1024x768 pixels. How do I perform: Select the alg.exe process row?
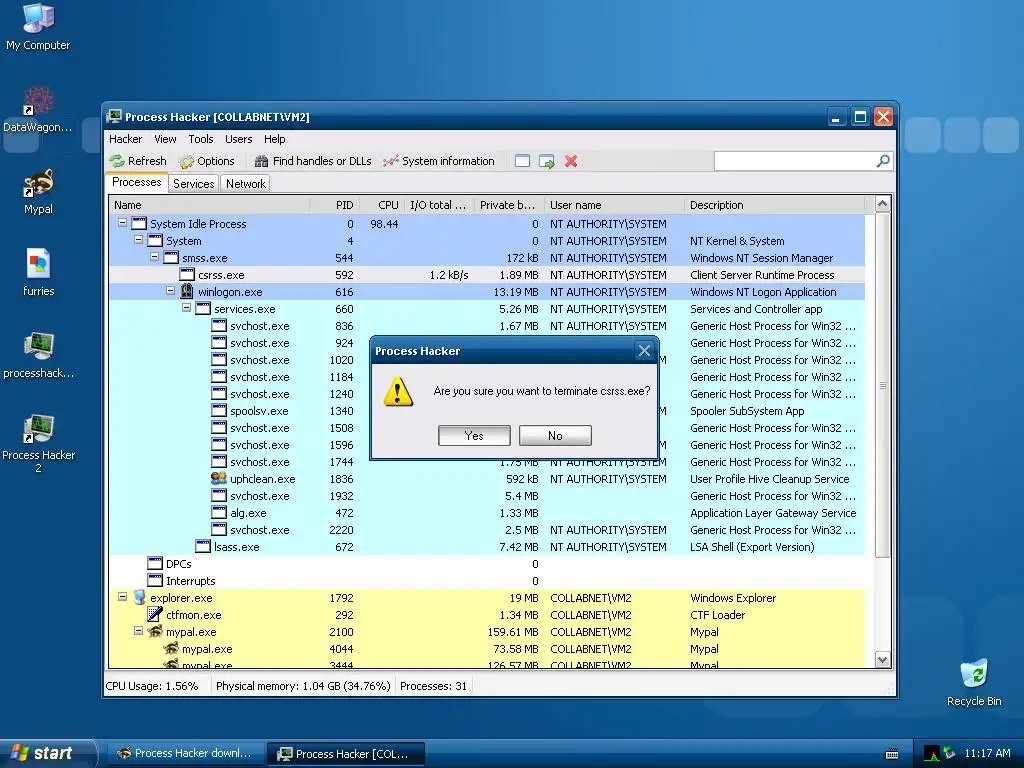point(487,513)
